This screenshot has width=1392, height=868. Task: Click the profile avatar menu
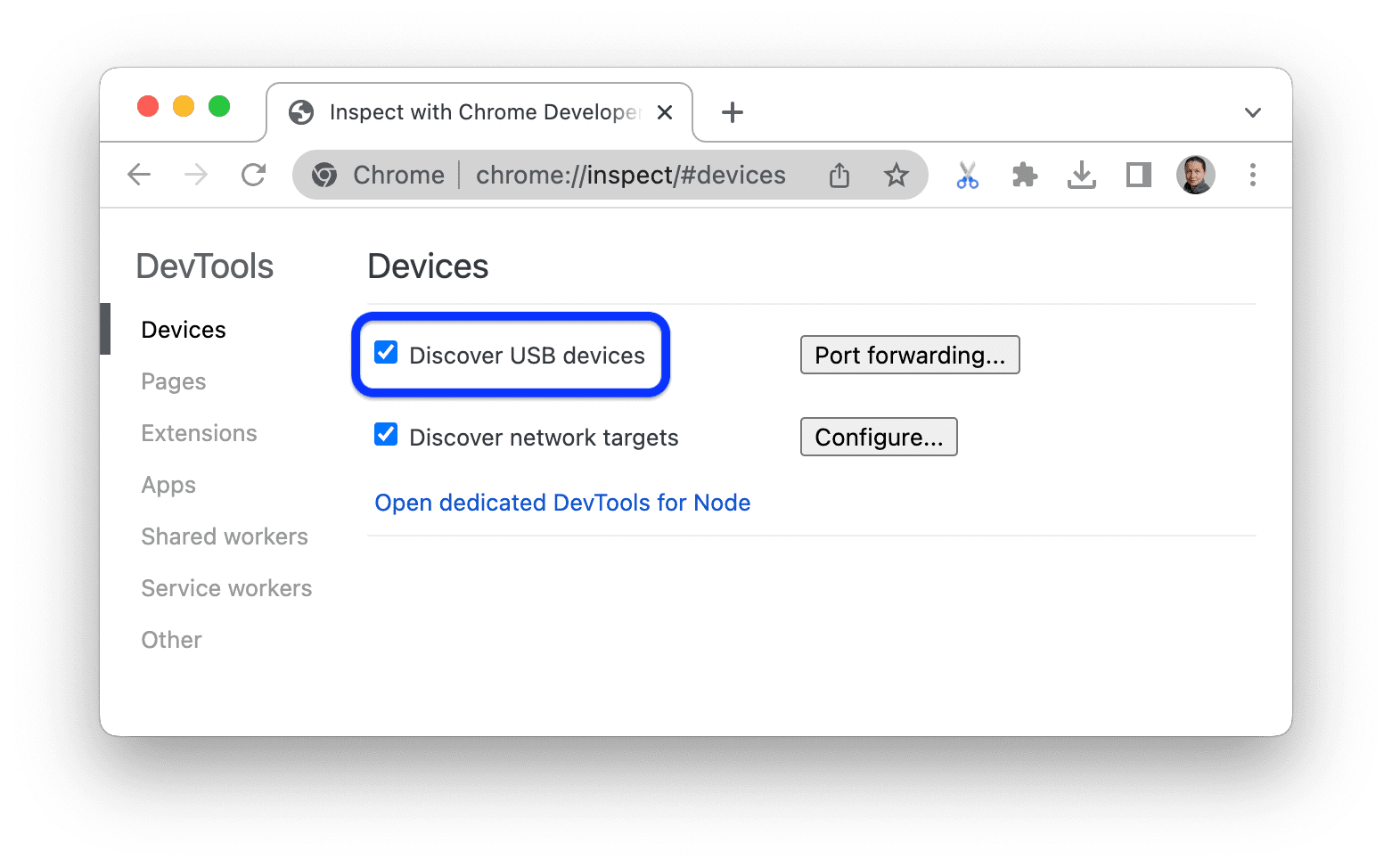1195,175
